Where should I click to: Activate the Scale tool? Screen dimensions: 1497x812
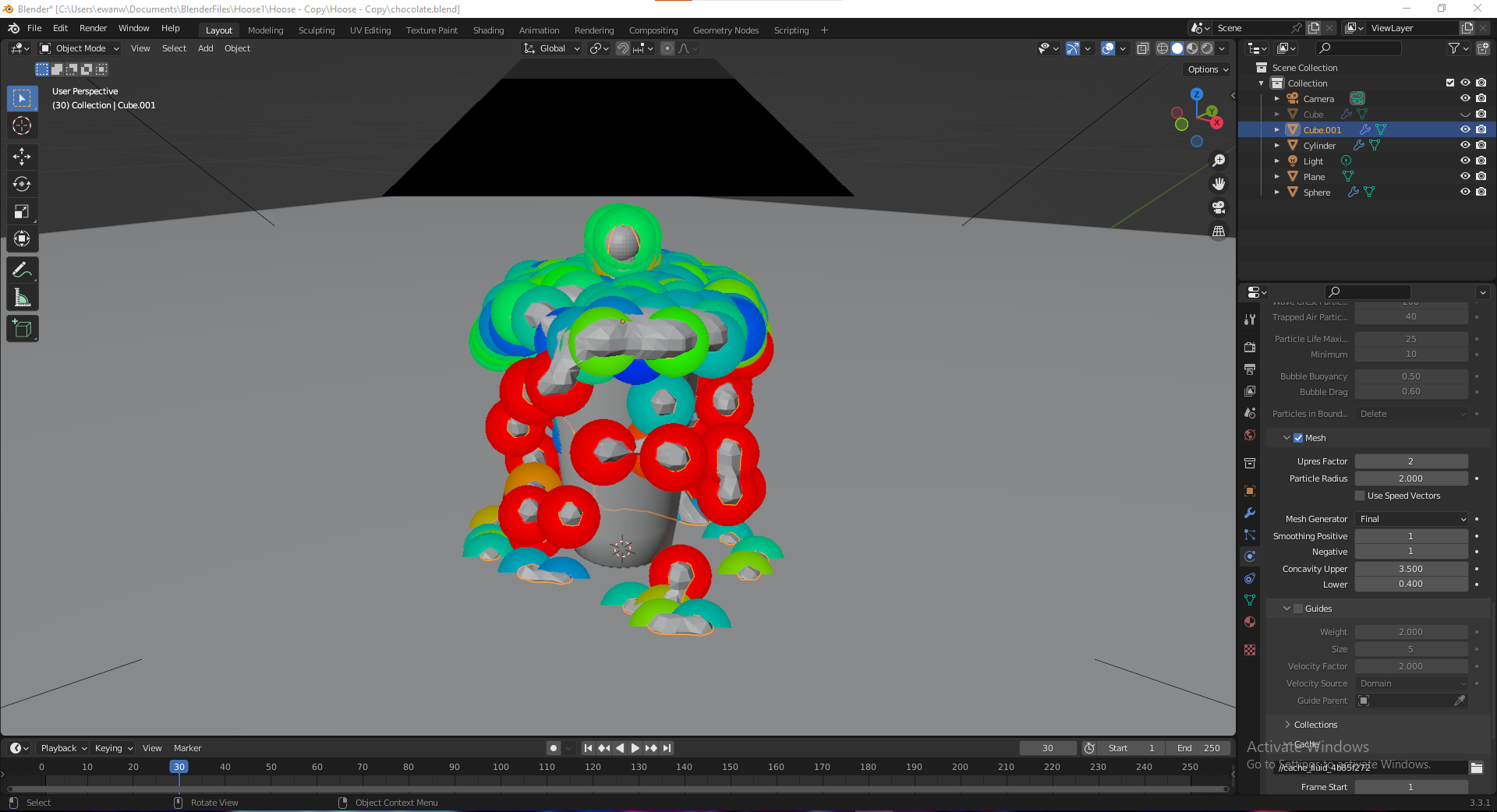(22, 211)
